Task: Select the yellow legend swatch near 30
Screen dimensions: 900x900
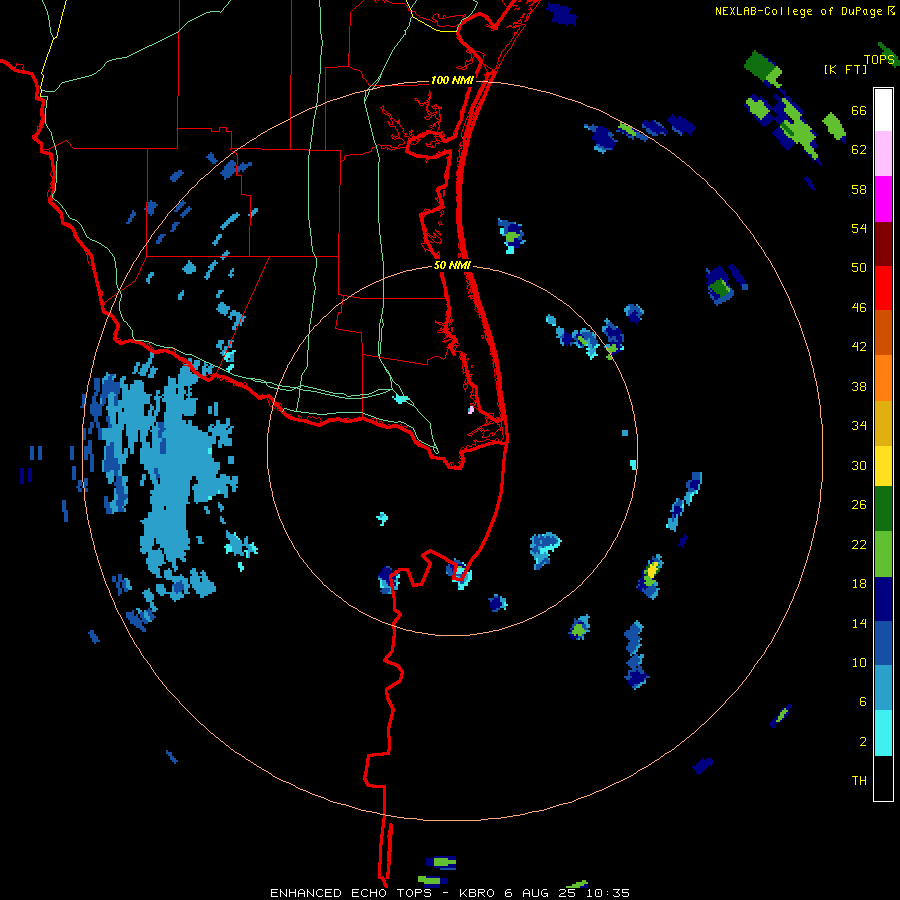Action: pos(883,465)
